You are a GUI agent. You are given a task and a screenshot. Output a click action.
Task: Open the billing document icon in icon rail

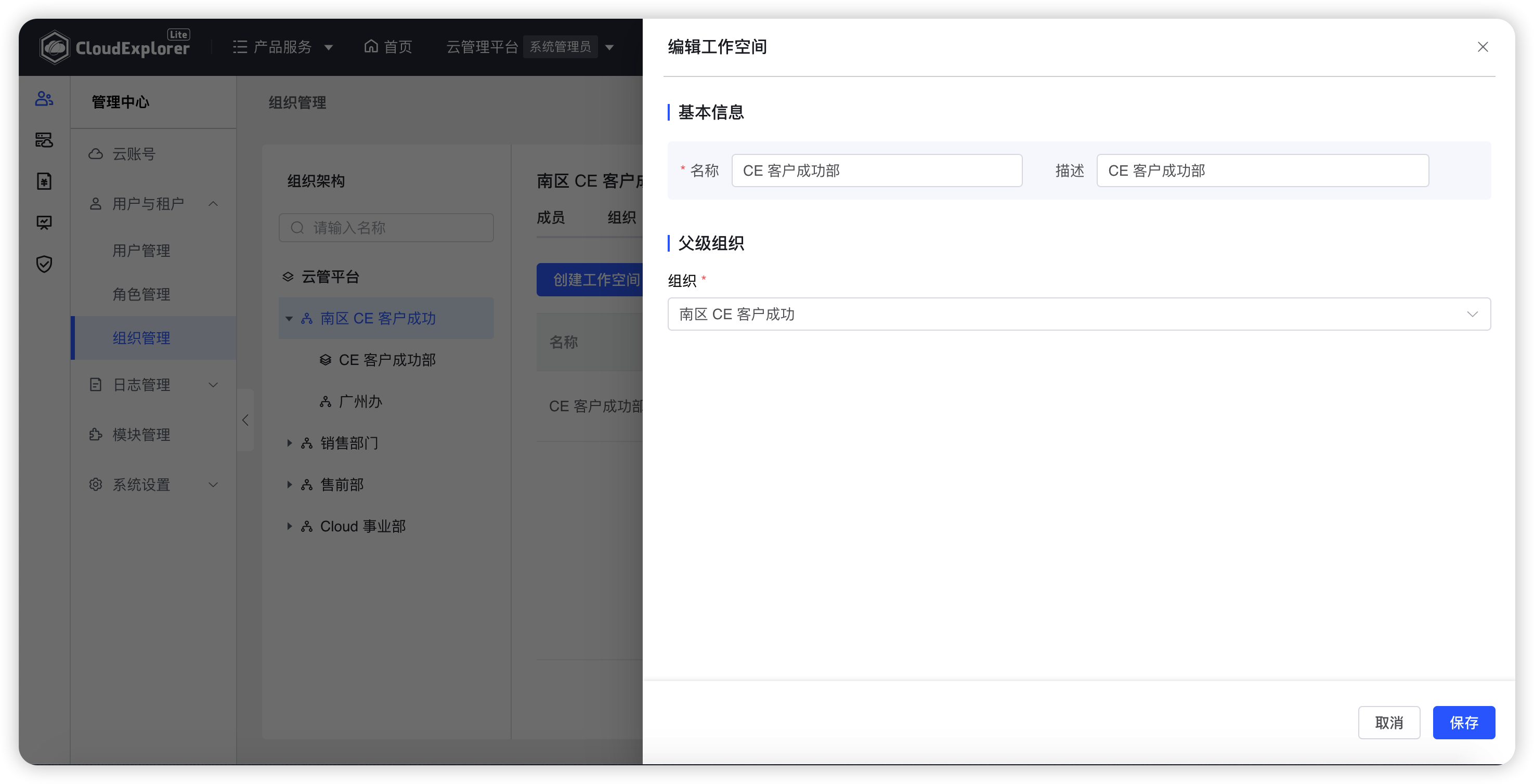click(x=44, y=181)
